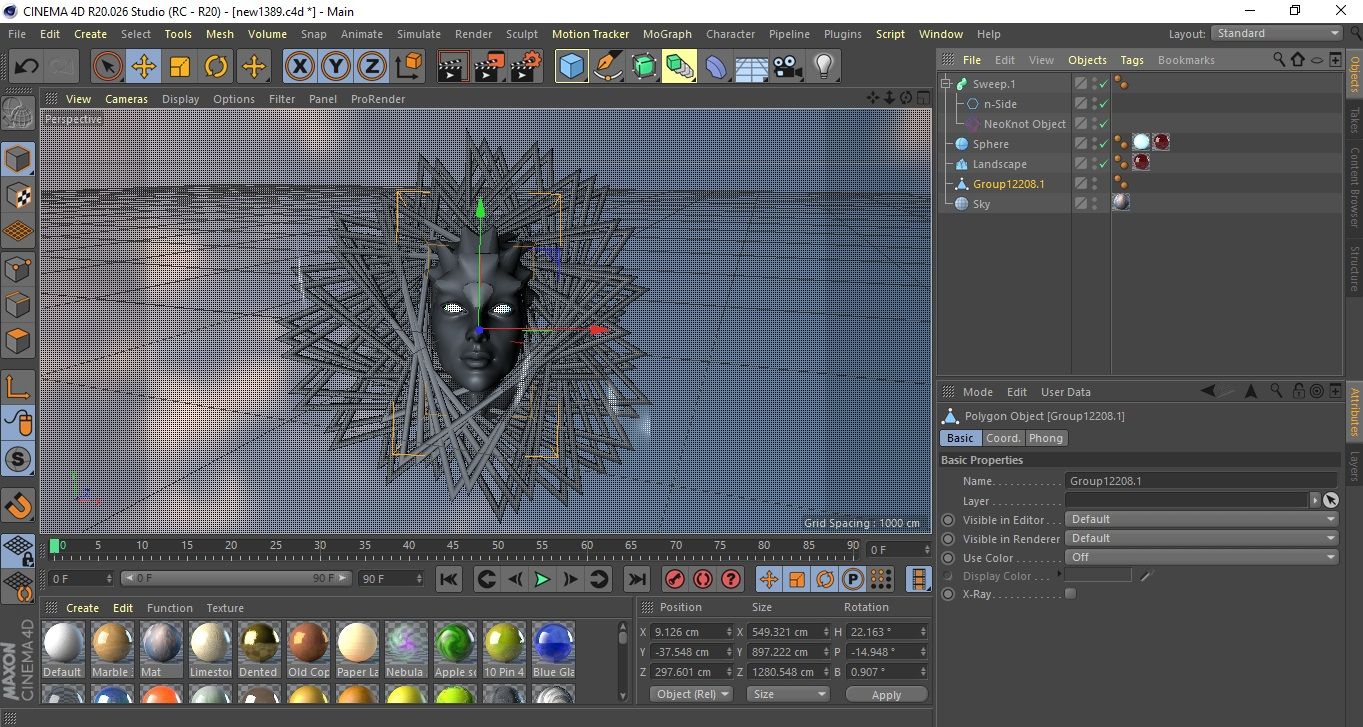Collapse the Sweep.1 object hierarchy
The width and height of the screenshot is (1363, 727).
(946, 84)
